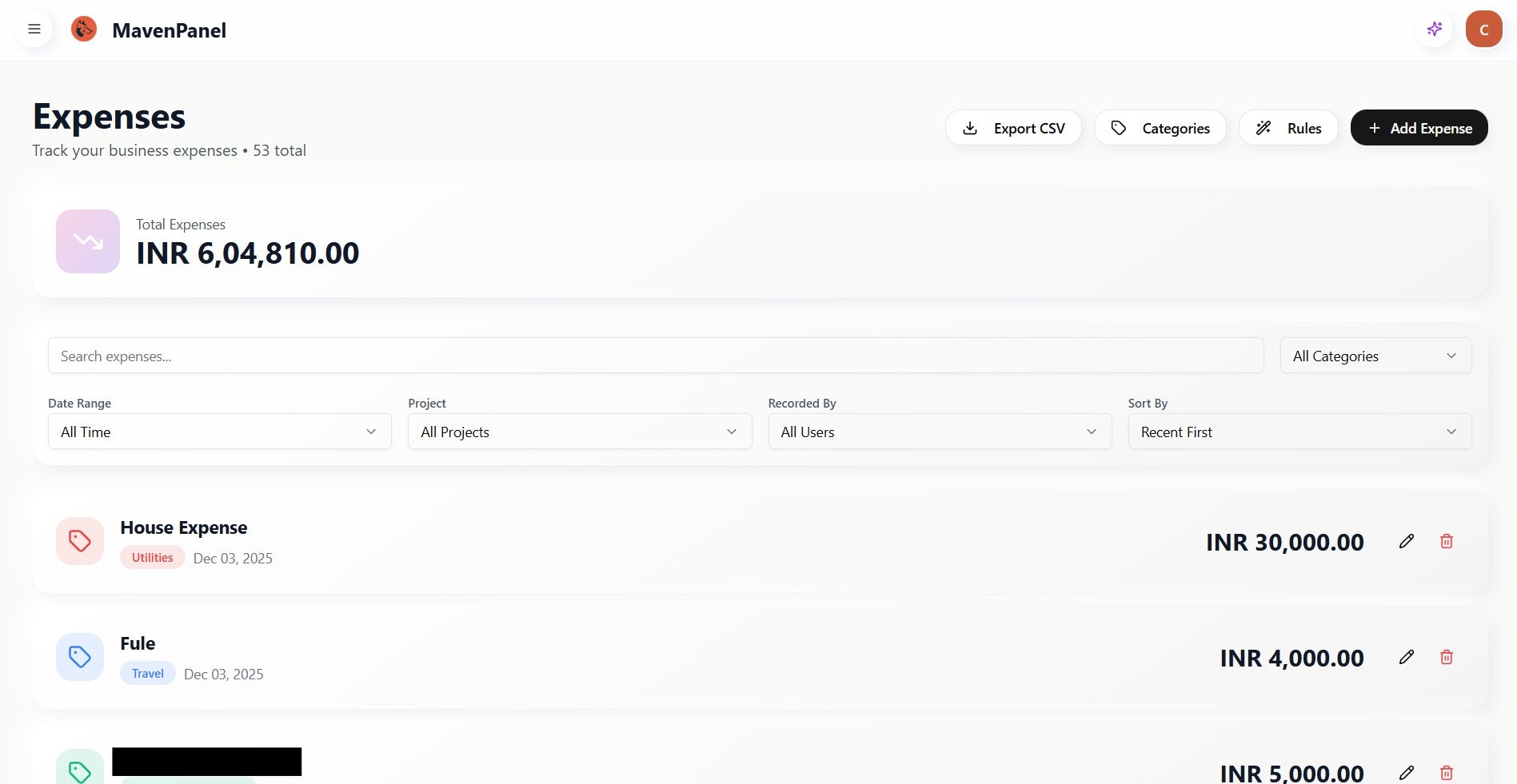This screenshot has height=784, width=1517.
Task: Open the hamburger sidebar menu
Action: pos(34,30)
